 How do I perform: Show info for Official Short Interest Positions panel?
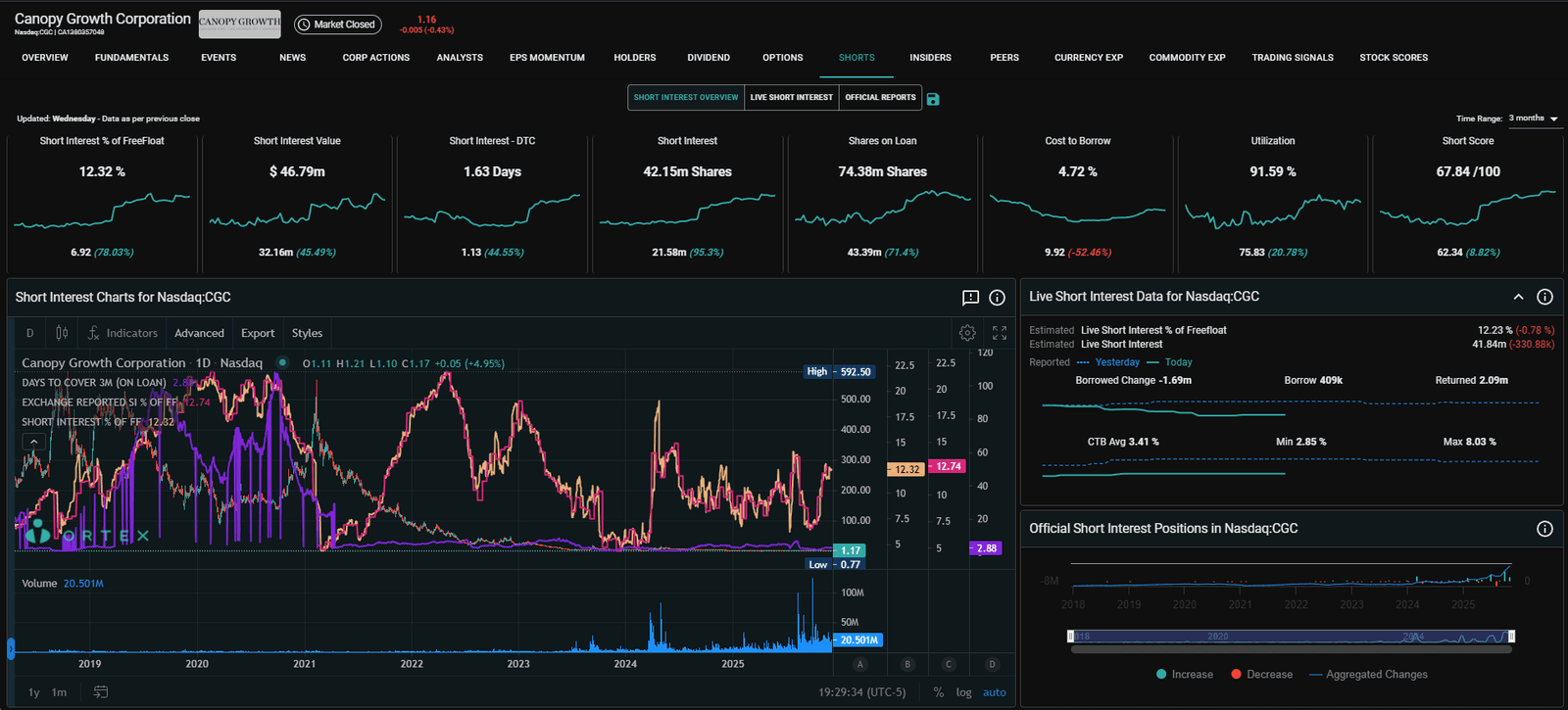pos(1544,529)
